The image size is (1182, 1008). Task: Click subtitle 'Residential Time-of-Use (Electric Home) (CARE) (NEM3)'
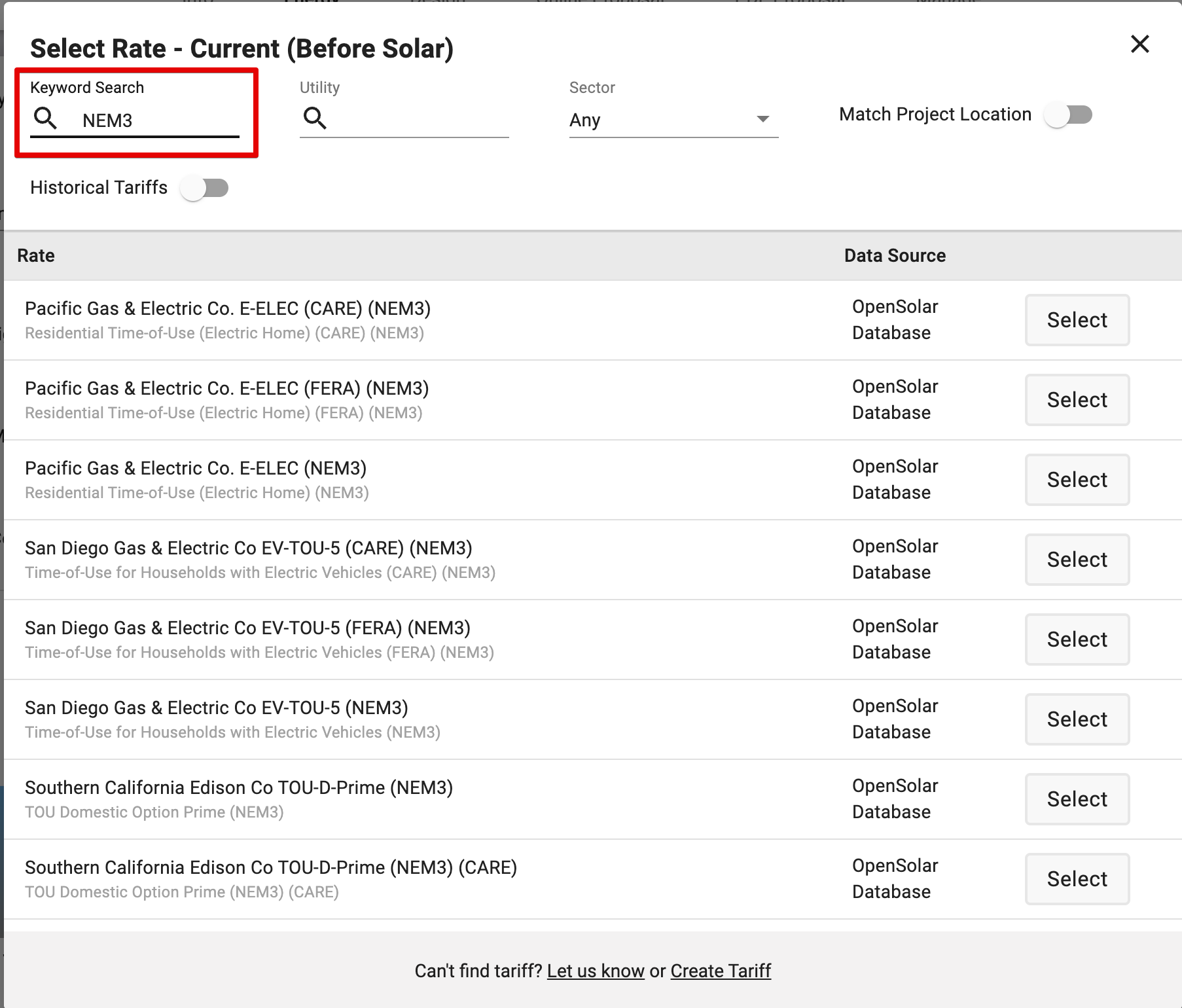(224, 333)
